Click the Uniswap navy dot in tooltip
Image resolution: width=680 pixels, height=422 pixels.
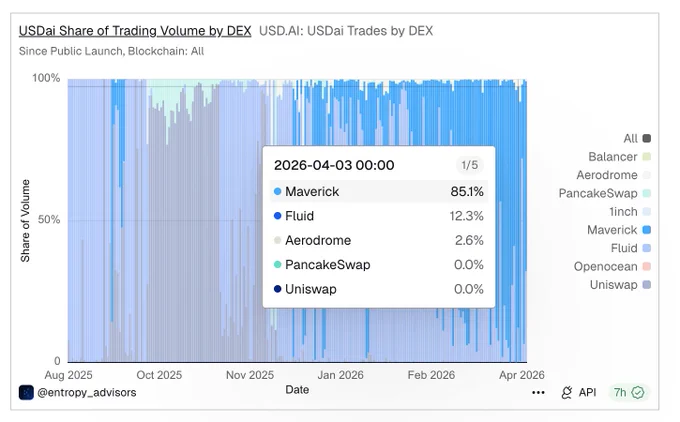(278, 288)
